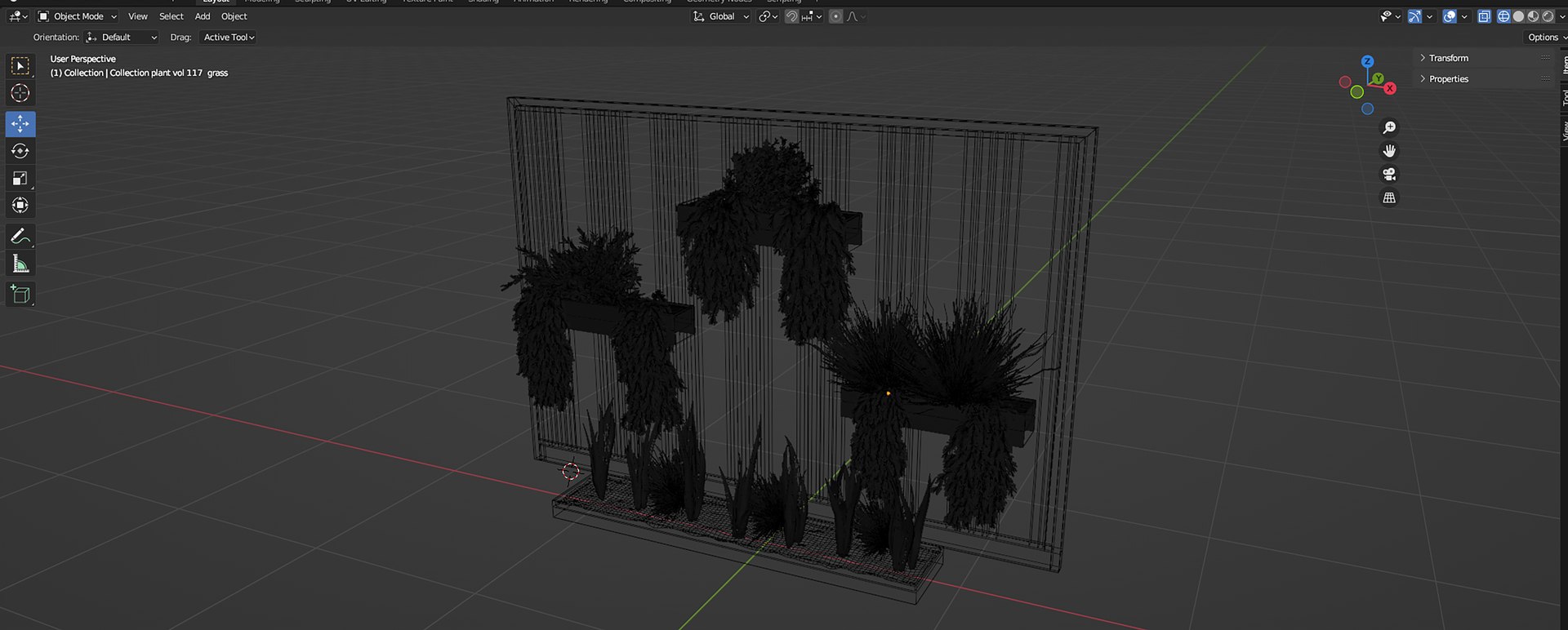
Task: Switch perspective/orthographic with grid icon
Action: point(1389,197)
